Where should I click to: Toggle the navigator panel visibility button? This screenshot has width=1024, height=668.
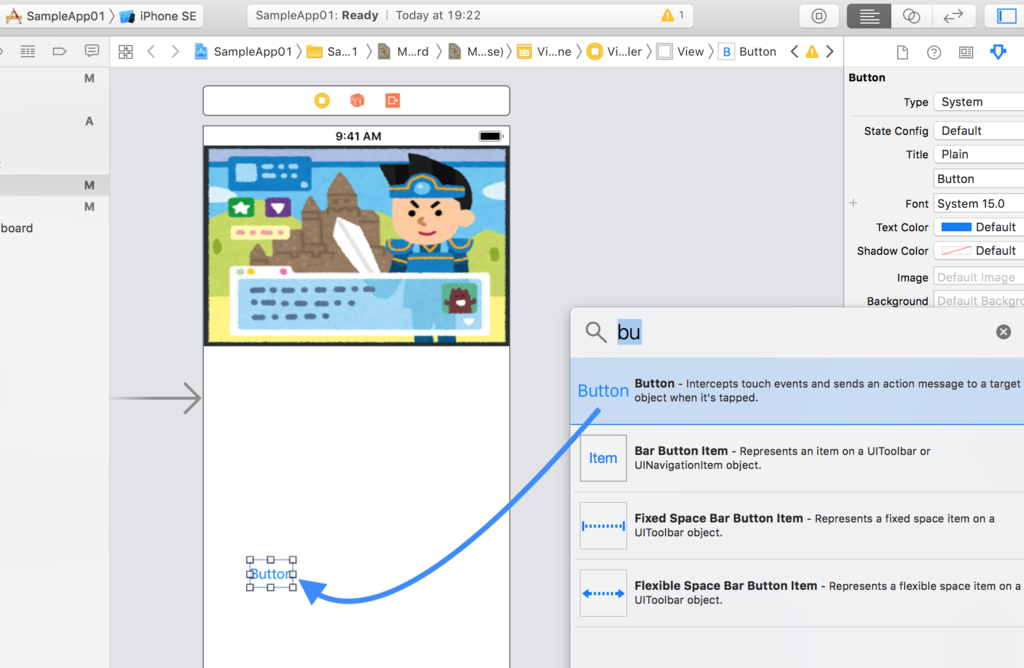click(x=1005, y=16)
